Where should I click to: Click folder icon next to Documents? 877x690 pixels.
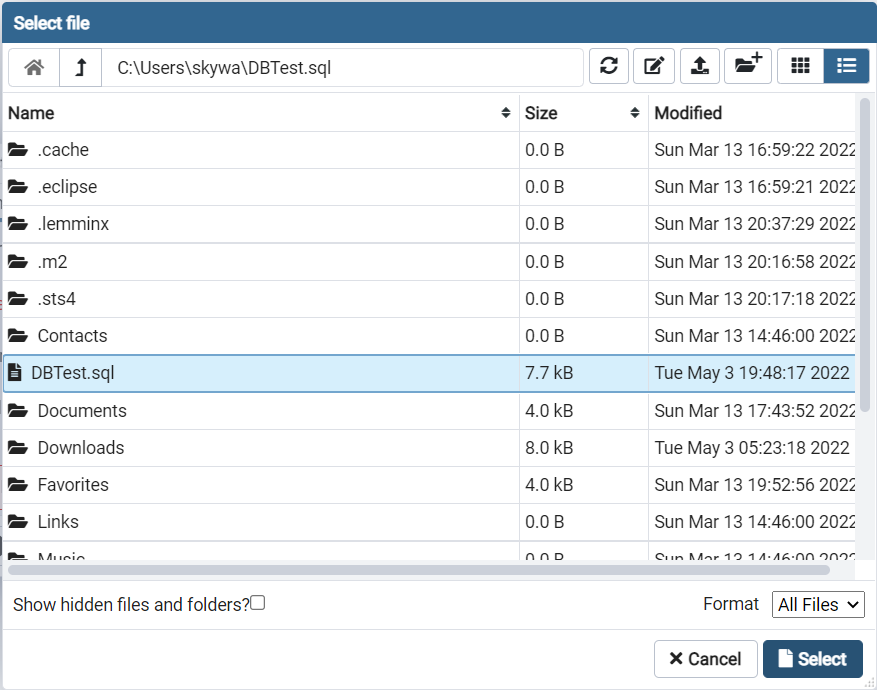(x=18, y=410)
